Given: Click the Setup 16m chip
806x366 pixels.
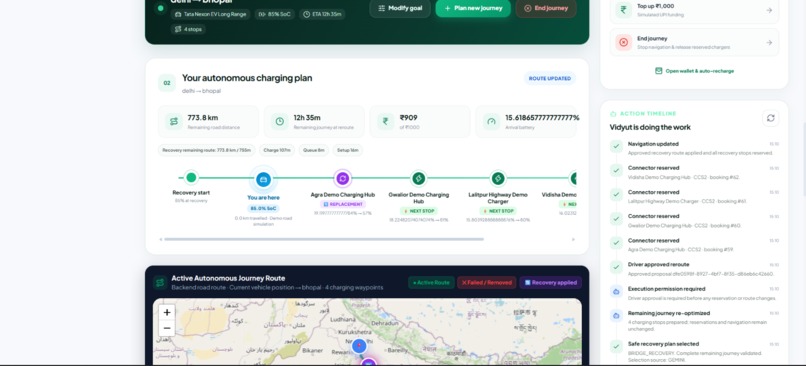Looking at the screenshot, I should coord(347,150).
